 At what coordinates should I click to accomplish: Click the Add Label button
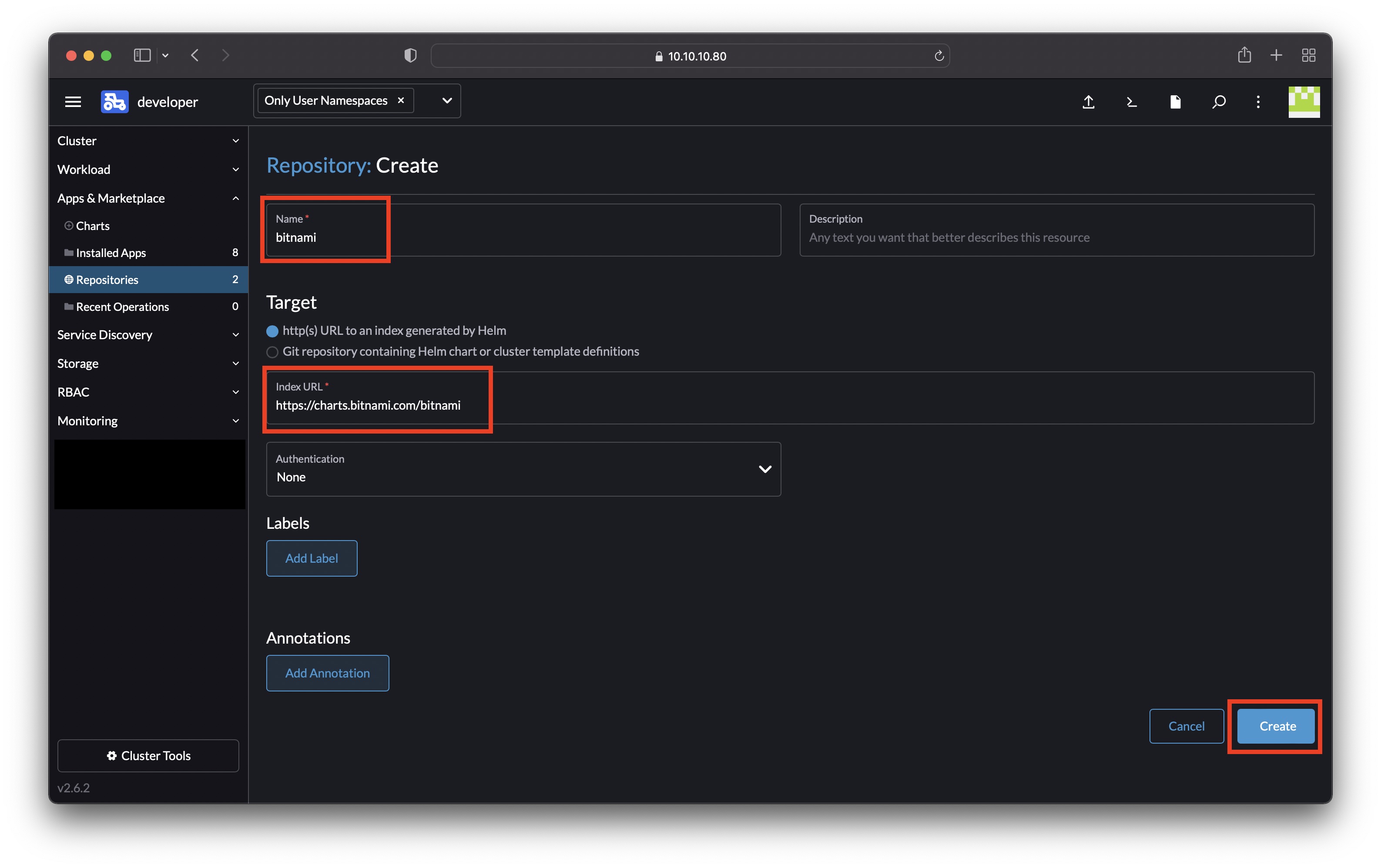click(x=312, y=558)
